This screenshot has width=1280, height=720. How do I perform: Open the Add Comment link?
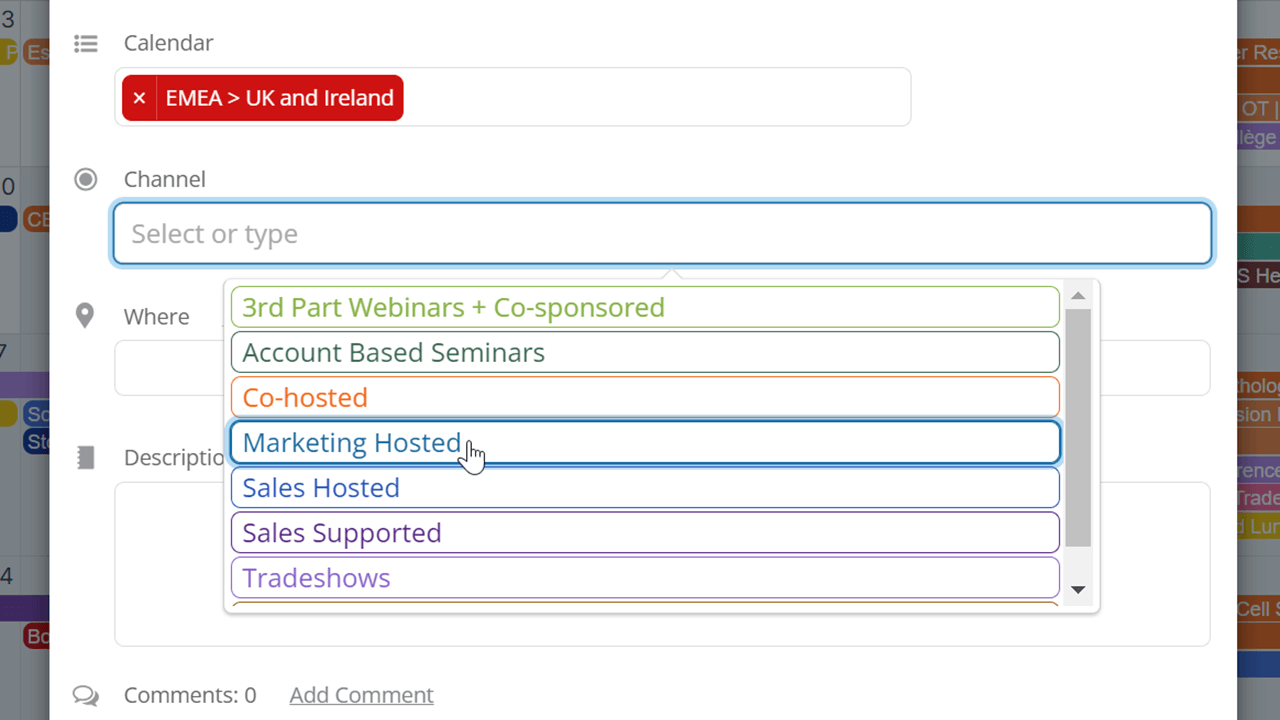coord(361,695)
